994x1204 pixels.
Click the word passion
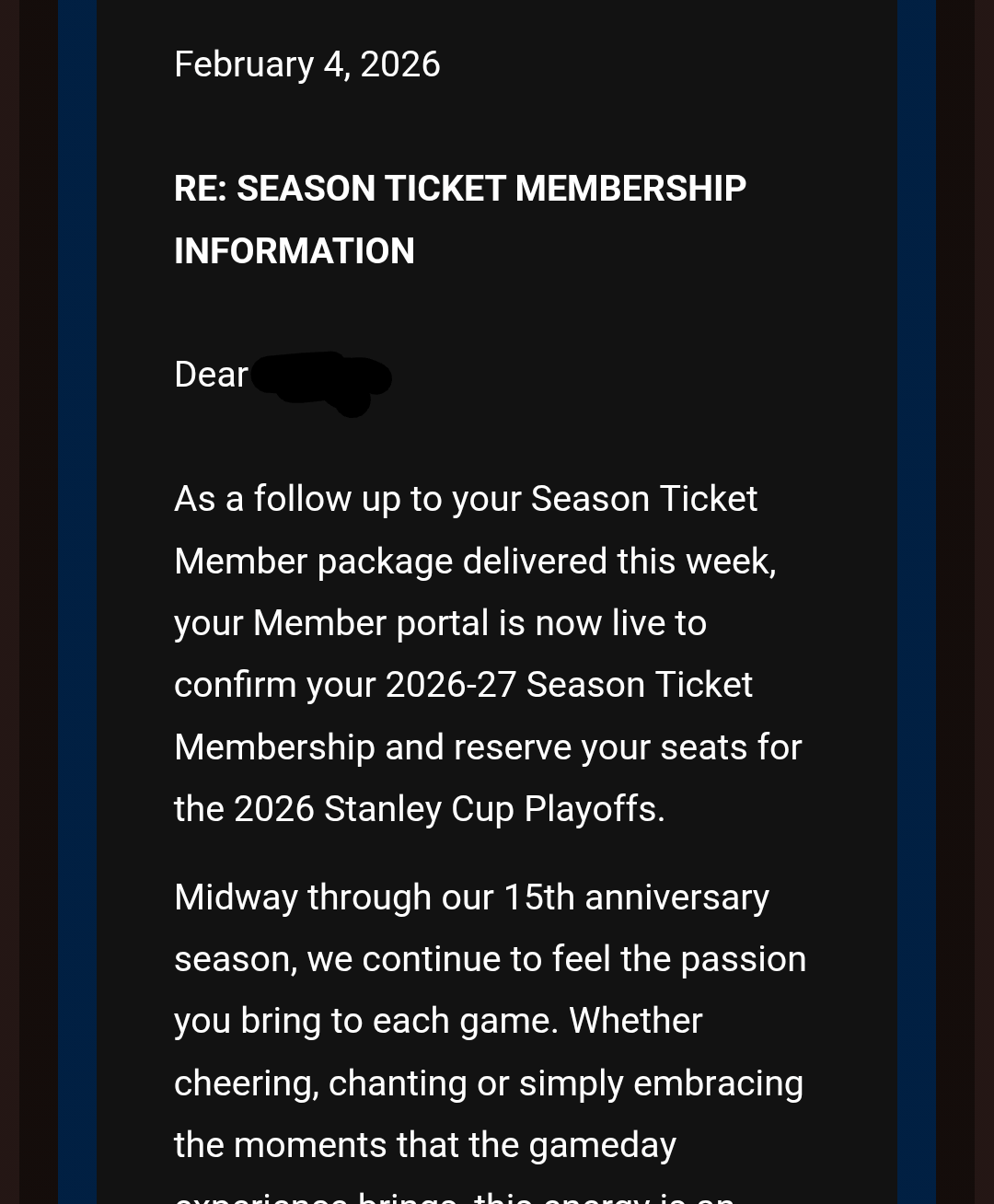pyautogui.click(x=743, y=959)
